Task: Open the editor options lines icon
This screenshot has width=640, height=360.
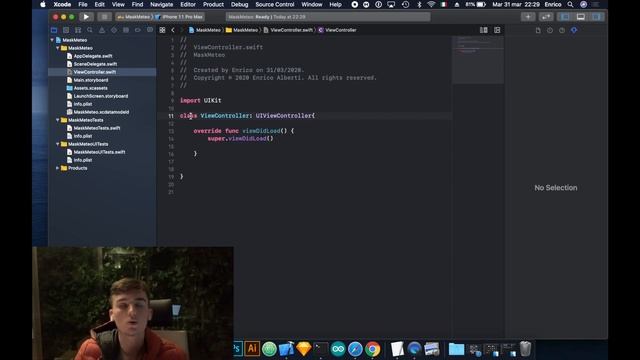Action: click(484, 30)
